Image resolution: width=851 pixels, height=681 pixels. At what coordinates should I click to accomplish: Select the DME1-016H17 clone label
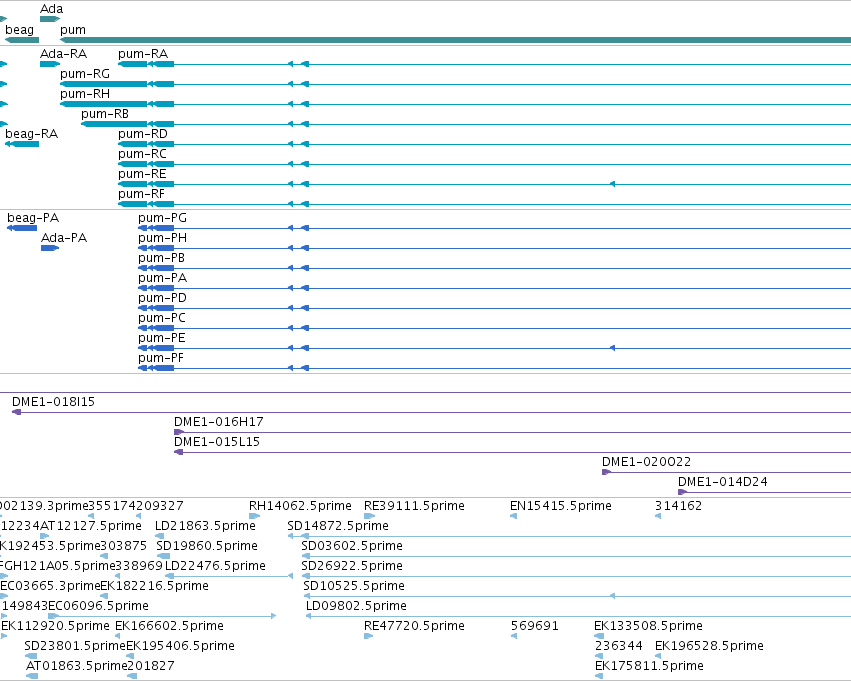tap(219, 422)
